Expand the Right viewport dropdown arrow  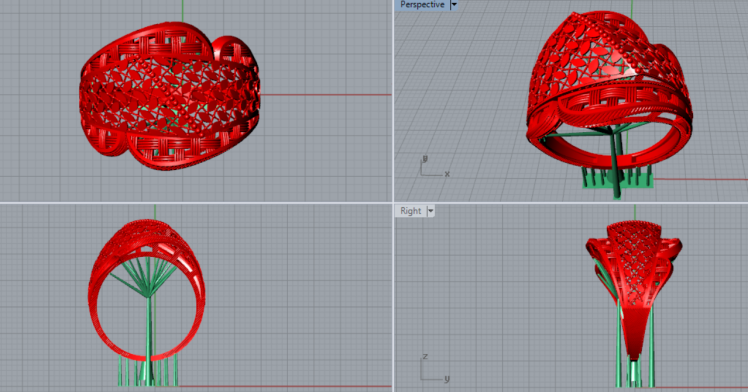pos(431,211)
